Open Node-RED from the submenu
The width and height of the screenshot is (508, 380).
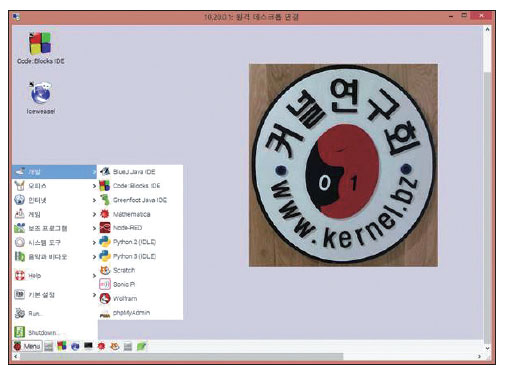[x=140, y=228]
